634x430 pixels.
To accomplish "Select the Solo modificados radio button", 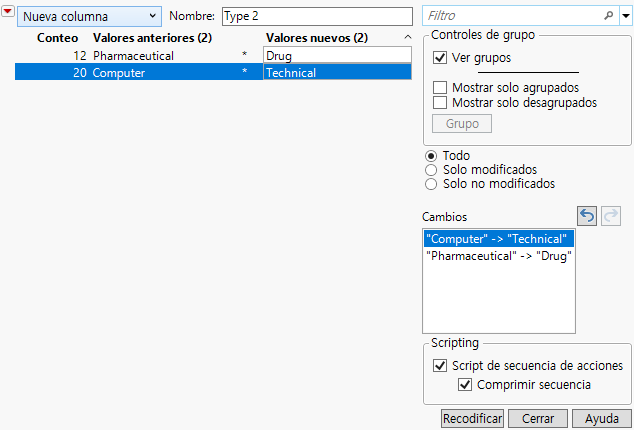I will (x=432, y=169).
